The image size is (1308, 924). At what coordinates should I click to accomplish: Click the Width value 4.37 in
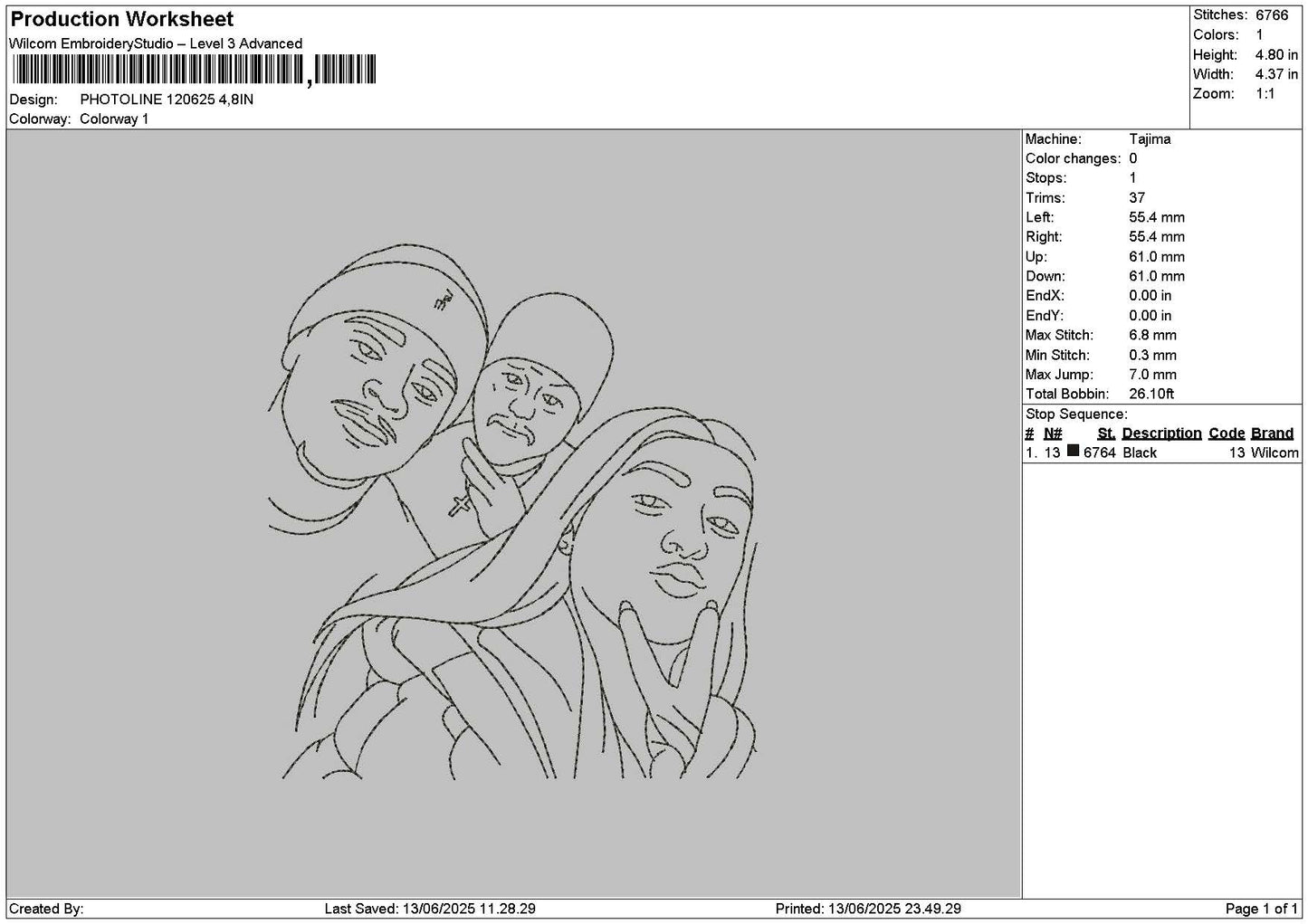coord(1276,75)
